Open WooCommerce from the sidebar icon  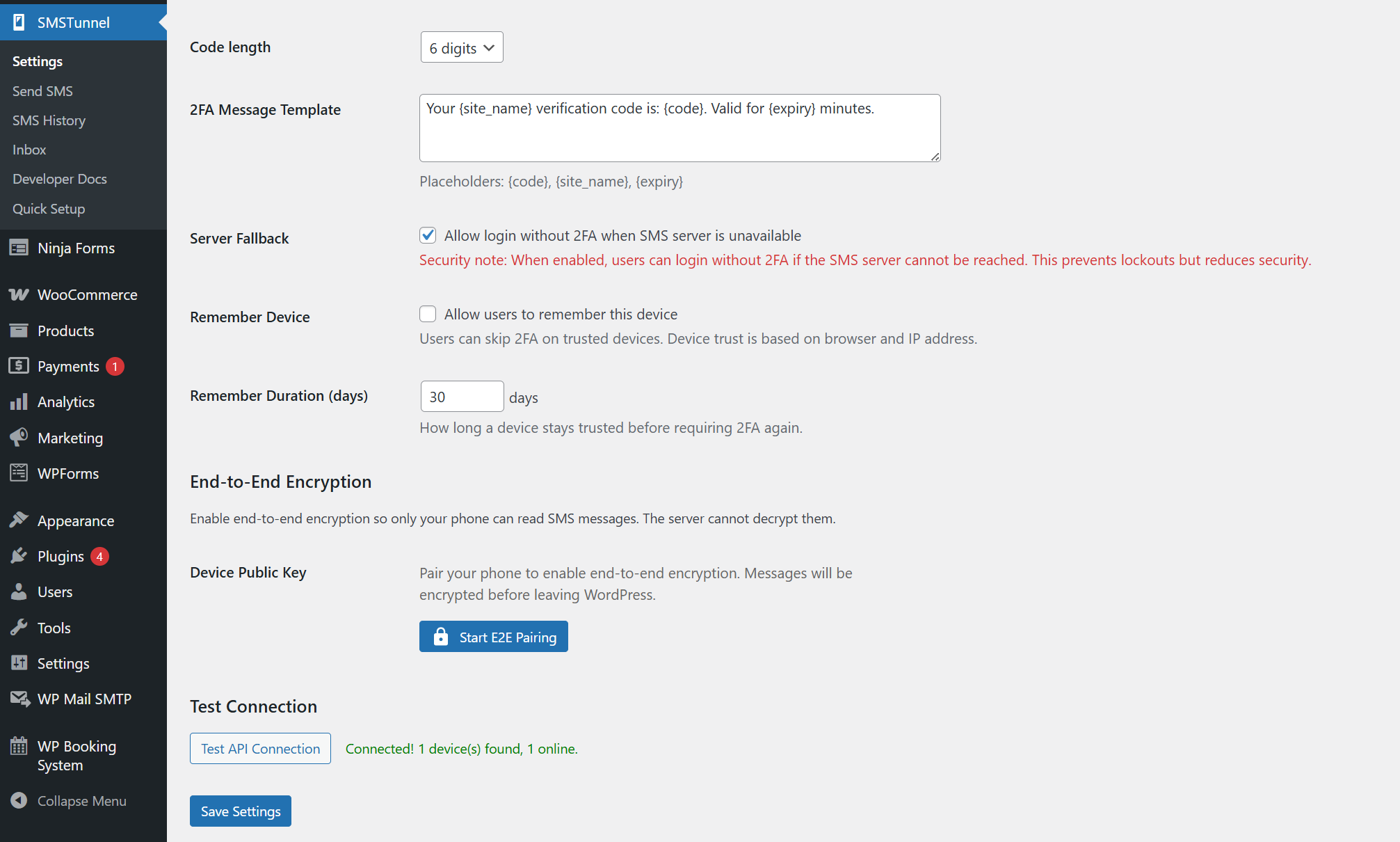[19, 294]
